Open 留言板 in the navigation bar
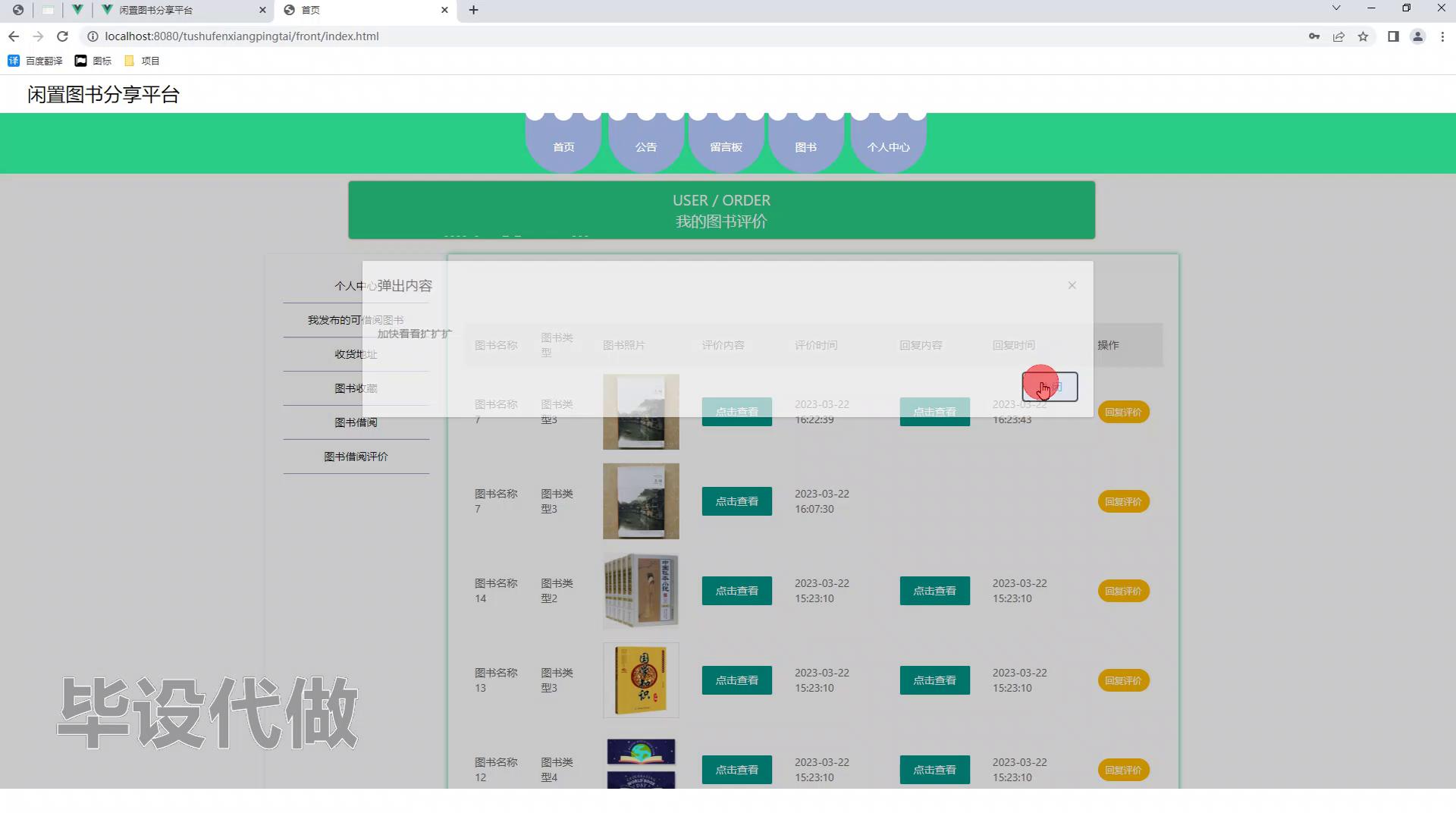Image resolution: width=1456 pixels, height=813 pixels. point(726,143)
